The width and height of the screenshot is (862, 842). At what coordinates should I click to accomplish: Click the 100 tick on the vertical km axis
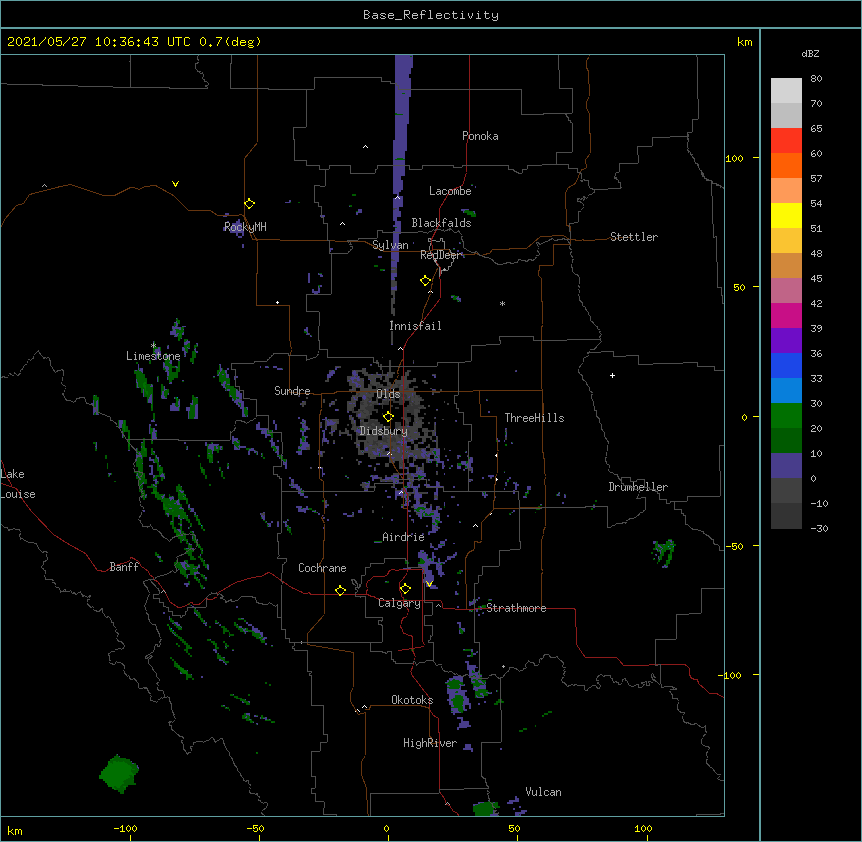(734, 158)
